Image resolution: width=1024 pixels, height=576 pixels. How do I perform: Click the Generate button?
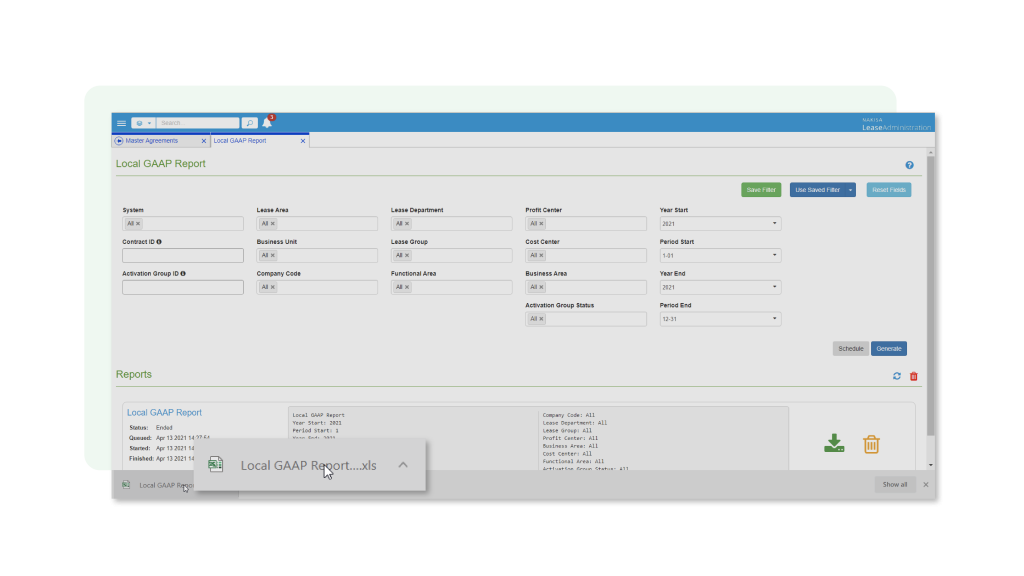pyautogui.click(x=889, y=349)
